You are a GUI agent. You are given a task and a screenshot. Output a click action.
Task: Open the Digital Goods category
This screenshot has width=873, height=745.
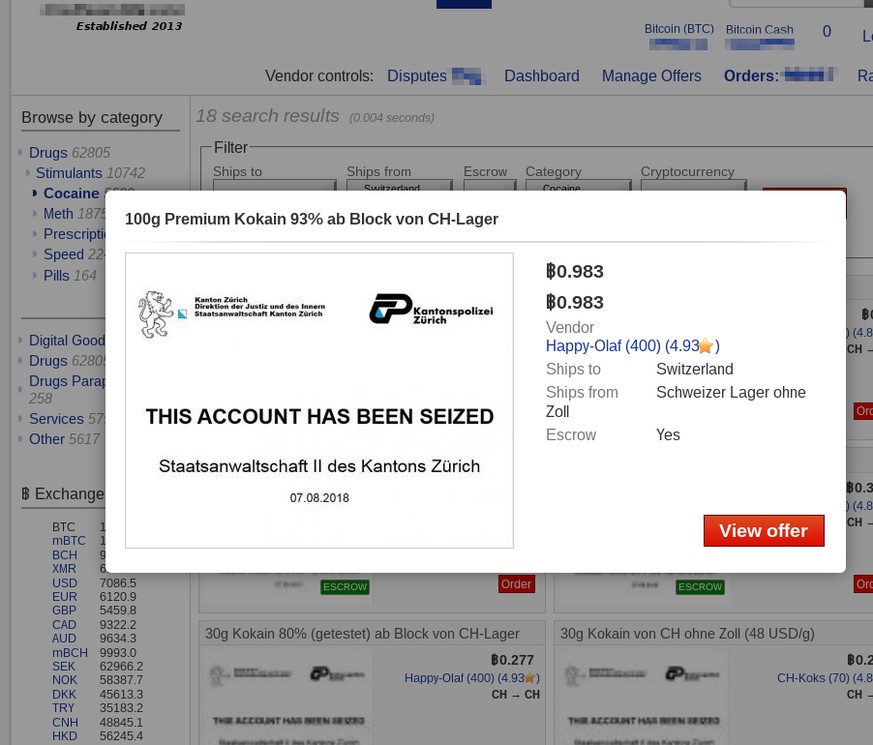[x=67, y=340]
